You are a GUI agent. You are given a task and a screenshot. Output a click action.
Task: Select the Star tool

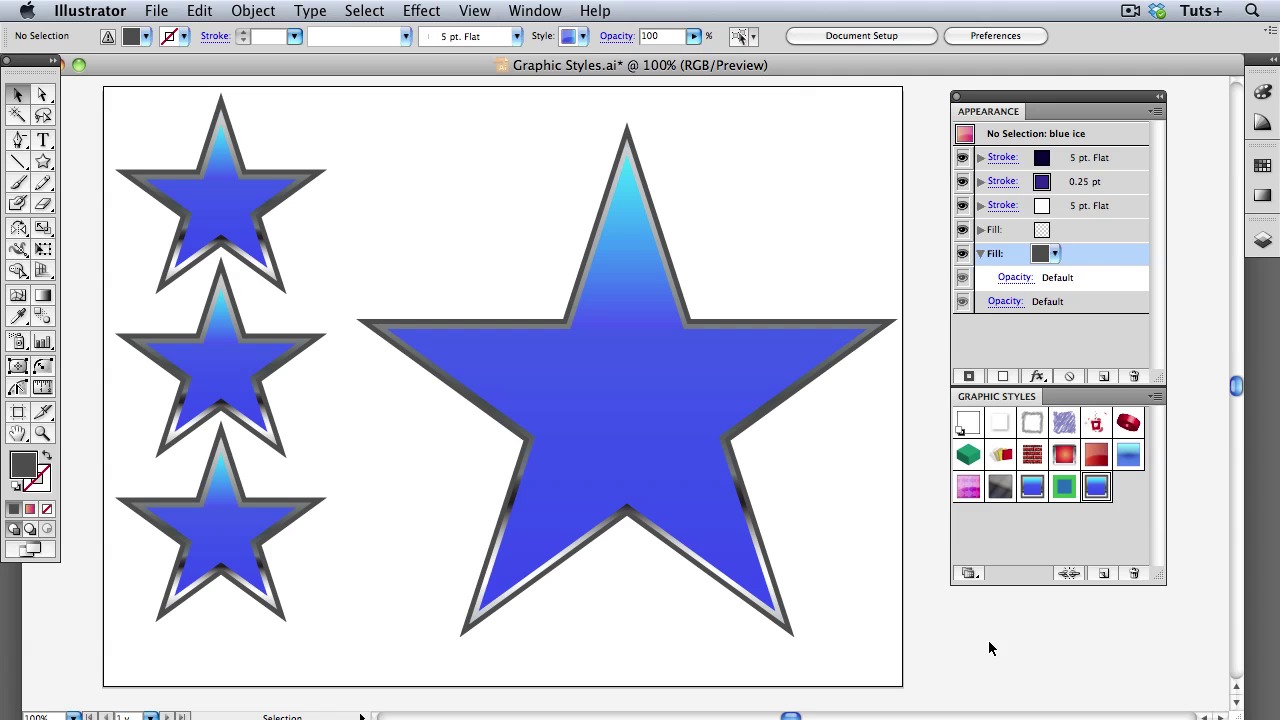click(x=43, y=161)
